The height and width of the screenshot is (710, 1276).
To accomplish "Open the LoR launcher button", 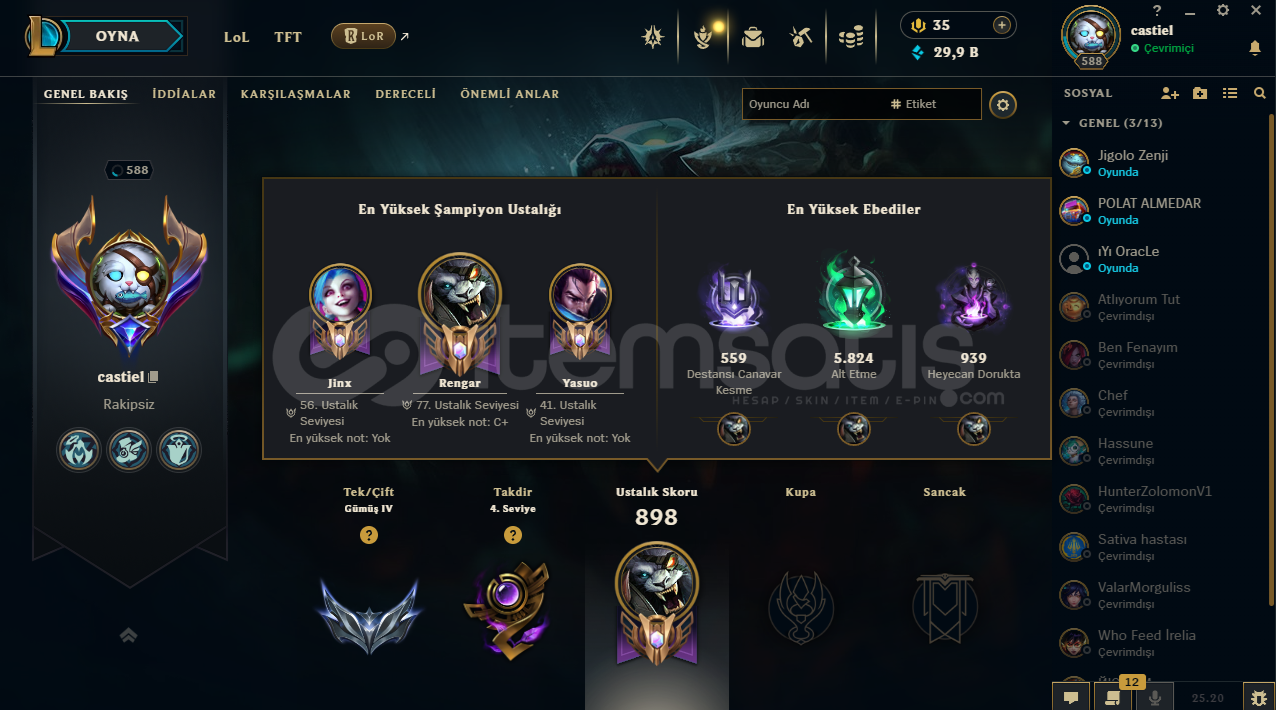I will tap(363, 36).
